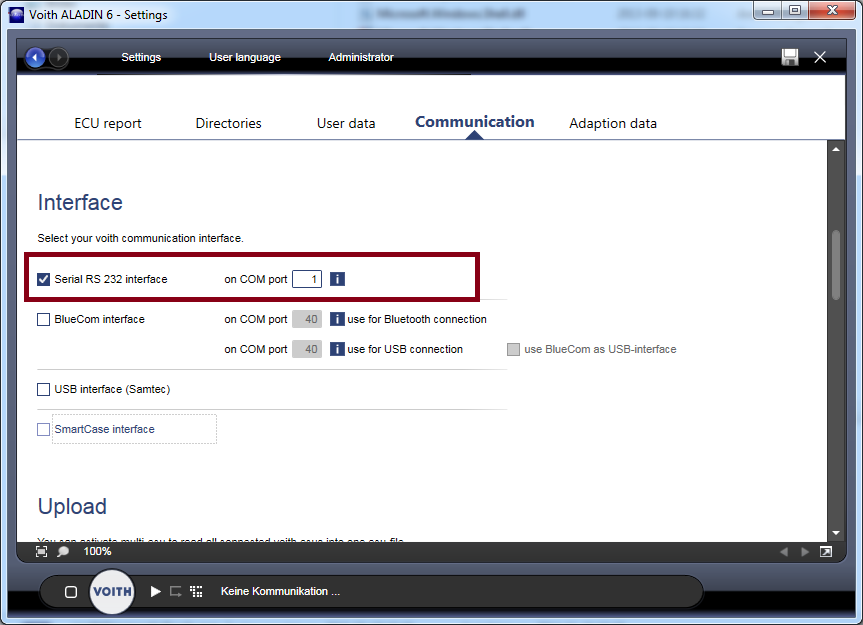Open info icon for USB connection
Viewport: 863px width, 625px height.
337,349
